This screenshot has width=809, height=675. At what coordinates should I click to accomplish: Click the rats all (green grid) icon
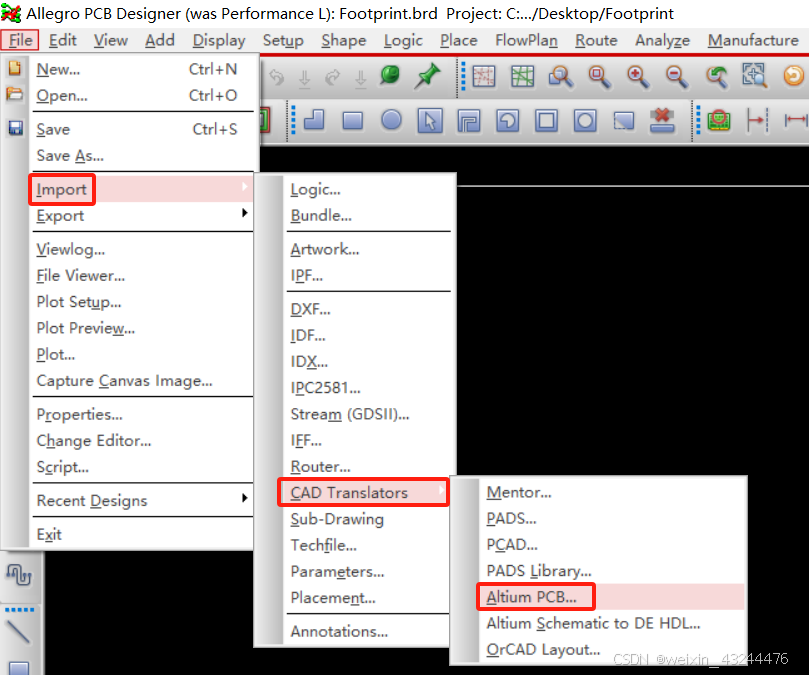tap(522, 76)
